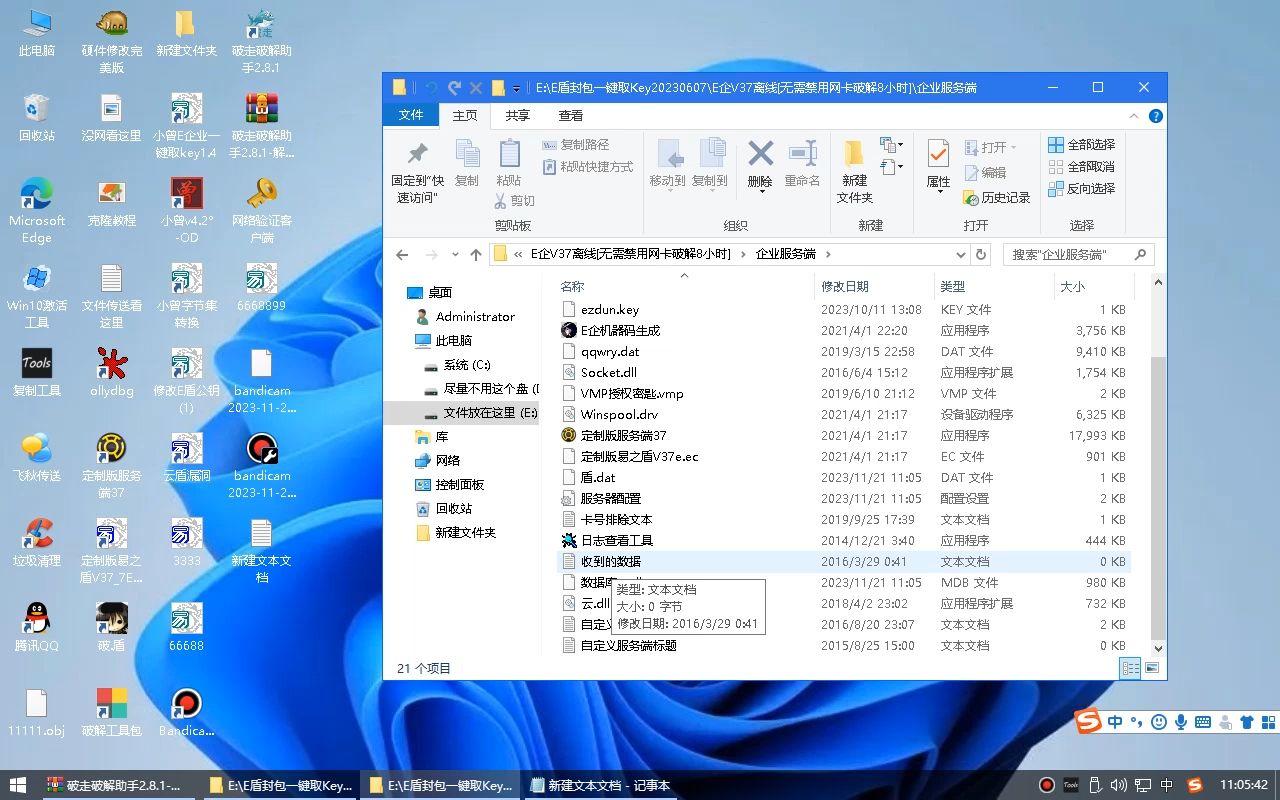Click Edit (编辑) in the ribbon
The height and width of the screenshot is (800, 1280).
[x=985, y=172]
